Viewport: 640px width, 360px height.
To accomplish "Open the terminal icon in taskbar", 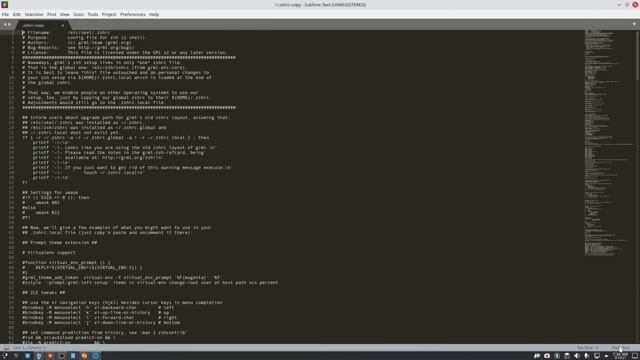I will click(62, 356).
